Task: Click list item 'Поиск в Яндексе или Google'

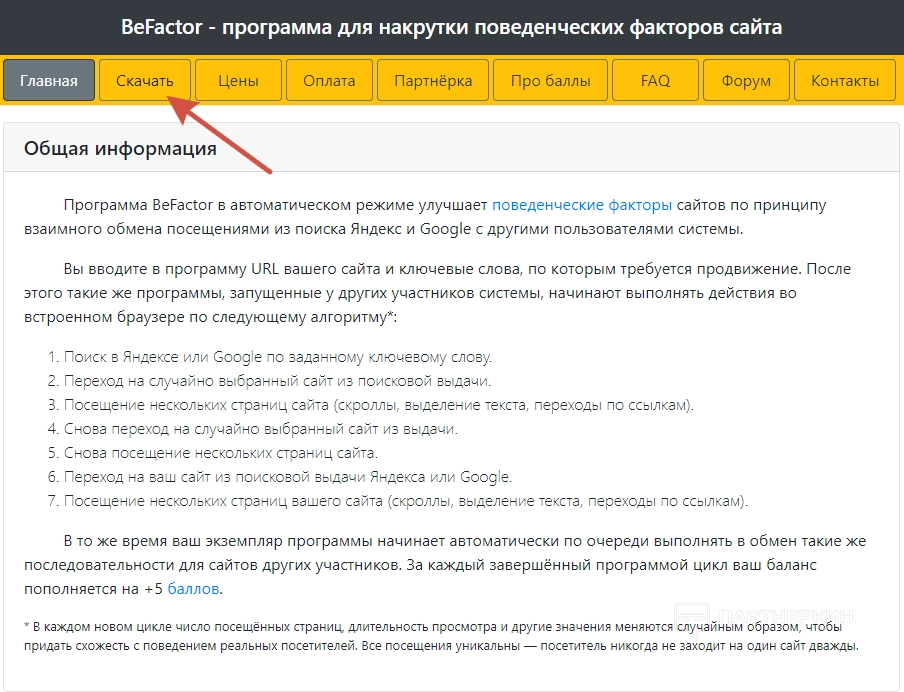Action: pyautogui.click(x=278, y=357)
